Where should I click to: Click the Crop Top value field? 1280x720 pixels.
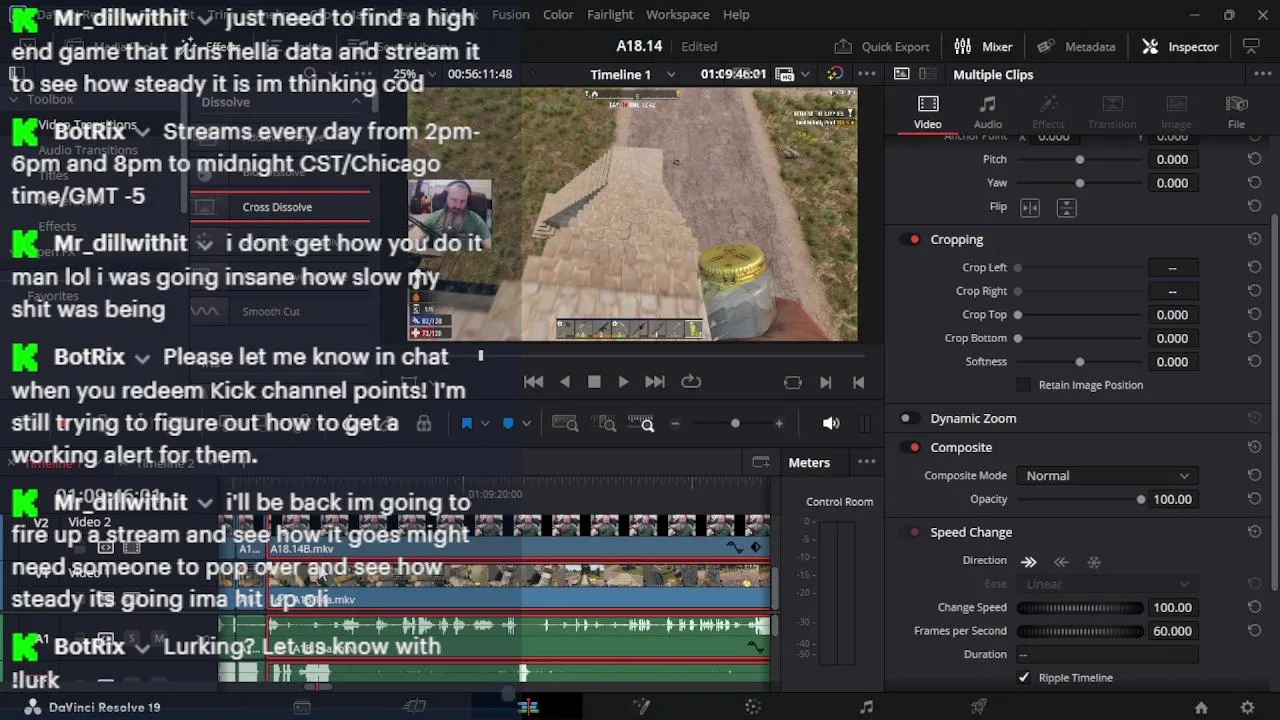pos(1172,315)
